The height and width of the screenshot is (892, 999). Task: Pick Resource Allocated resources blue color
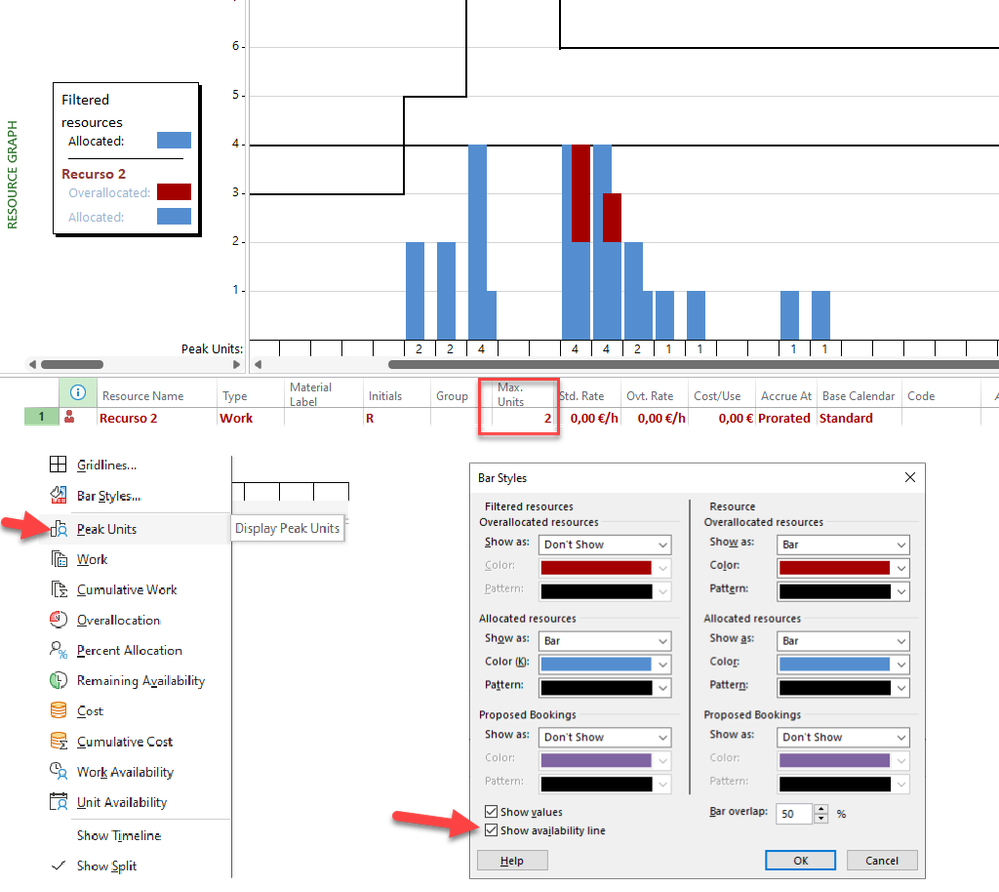pyautogui.click(x=843, y=664)
